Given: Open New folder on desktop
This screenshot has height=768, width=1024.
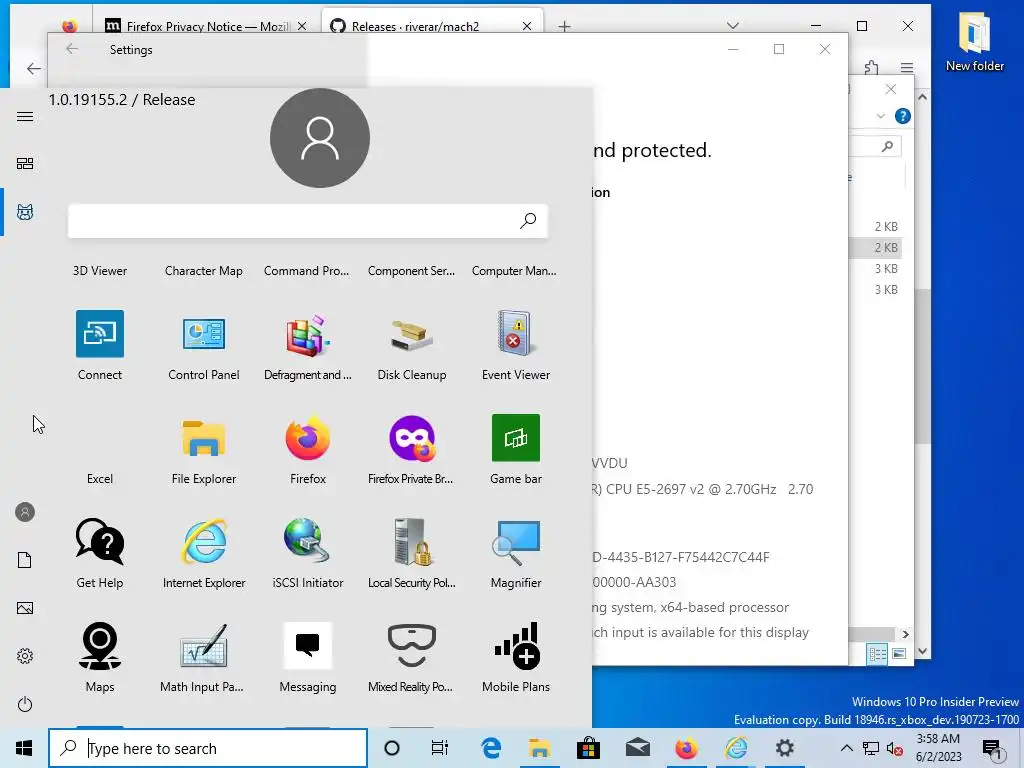Looking at the screenshot, I should pos(974,42).
